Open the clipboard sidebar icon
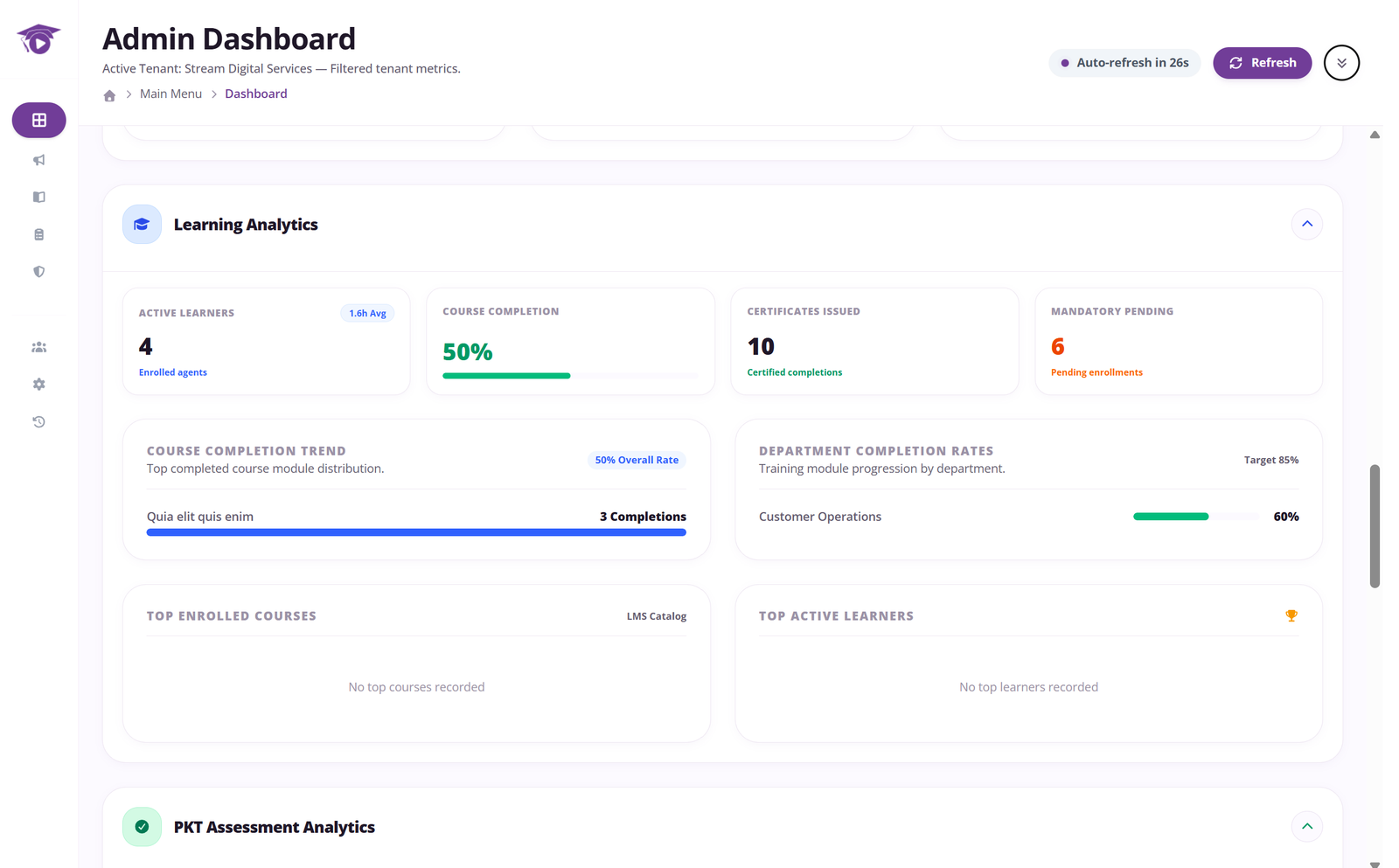 (x=38, y=234)
